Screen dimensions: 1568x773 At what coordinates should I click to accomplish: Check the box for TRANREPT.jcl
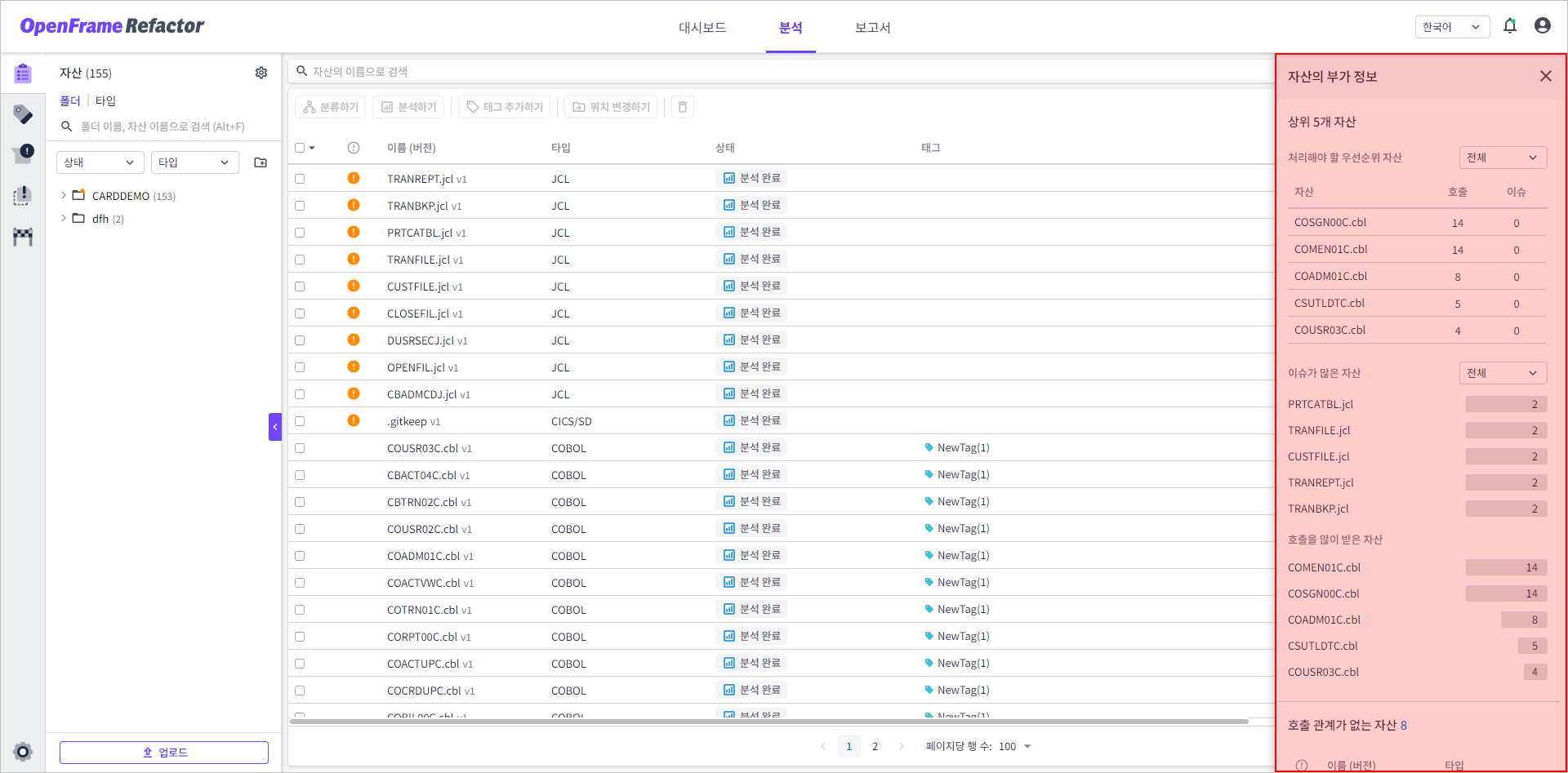(x=300, y=179)
